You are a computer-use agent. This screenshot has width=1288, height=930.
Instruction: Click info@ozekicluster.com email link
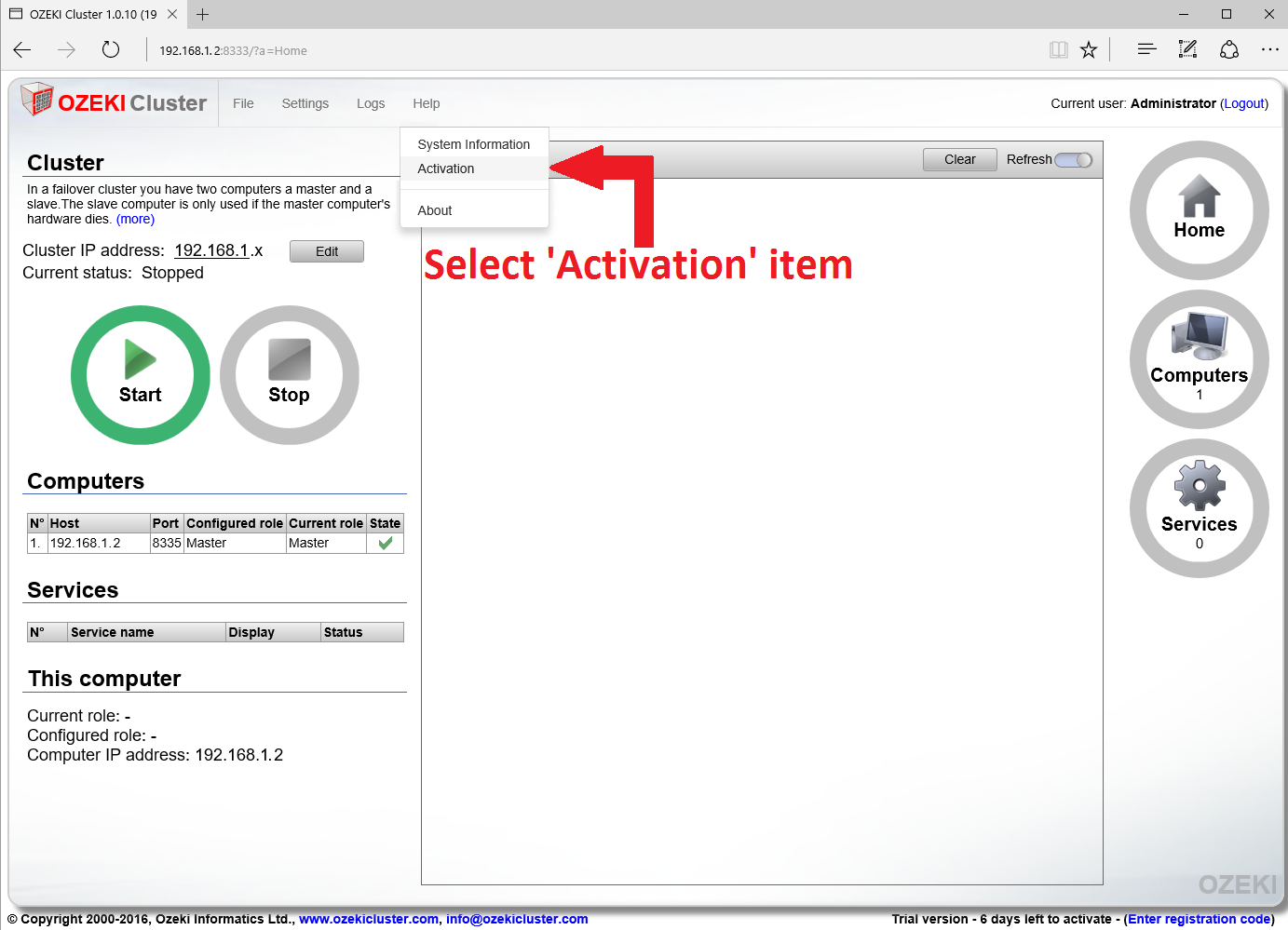517,919
